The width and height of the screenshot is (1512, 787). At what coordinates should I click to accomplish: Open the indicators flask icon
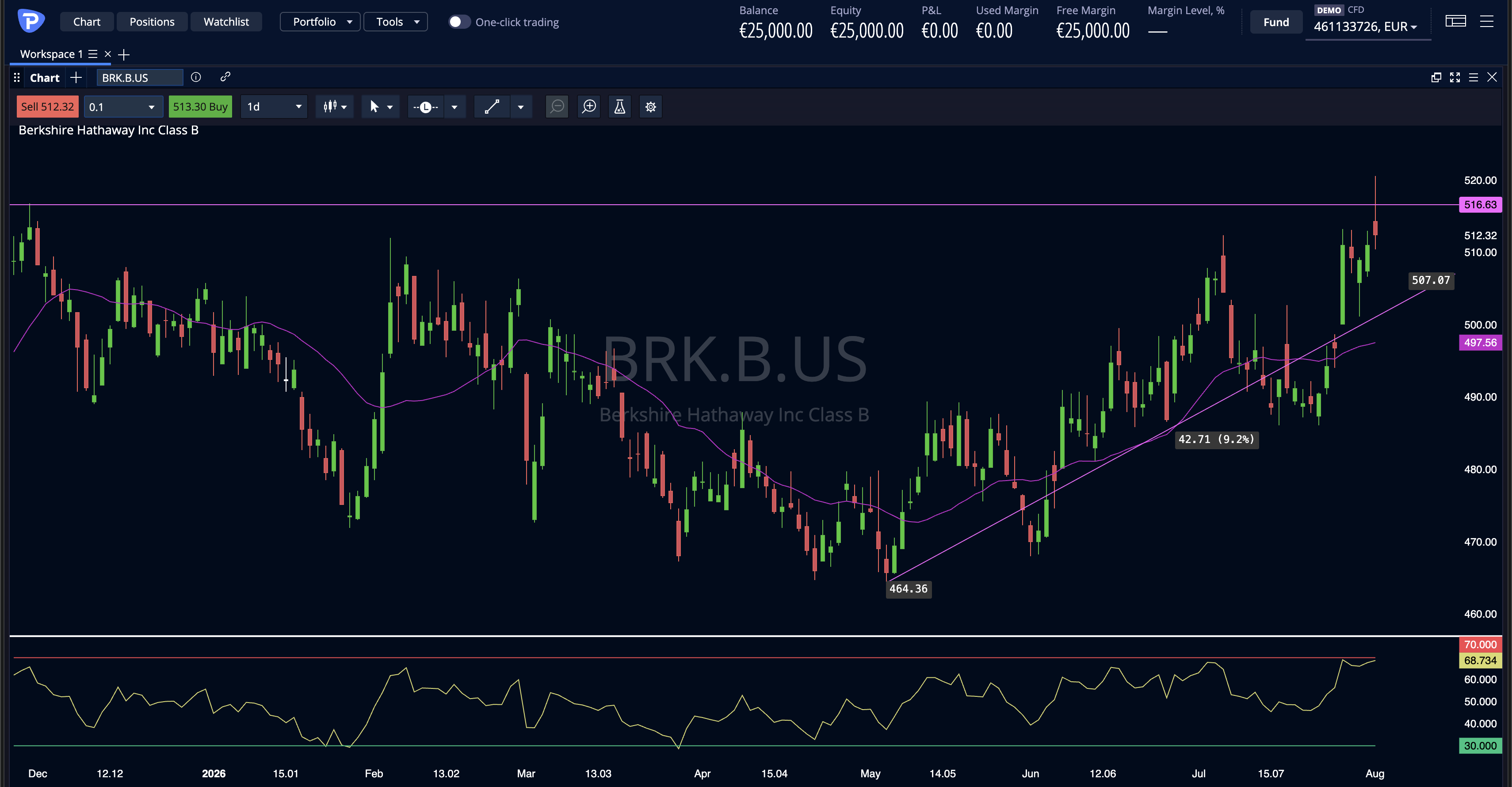pyautogui.click(x=620, y=107)
